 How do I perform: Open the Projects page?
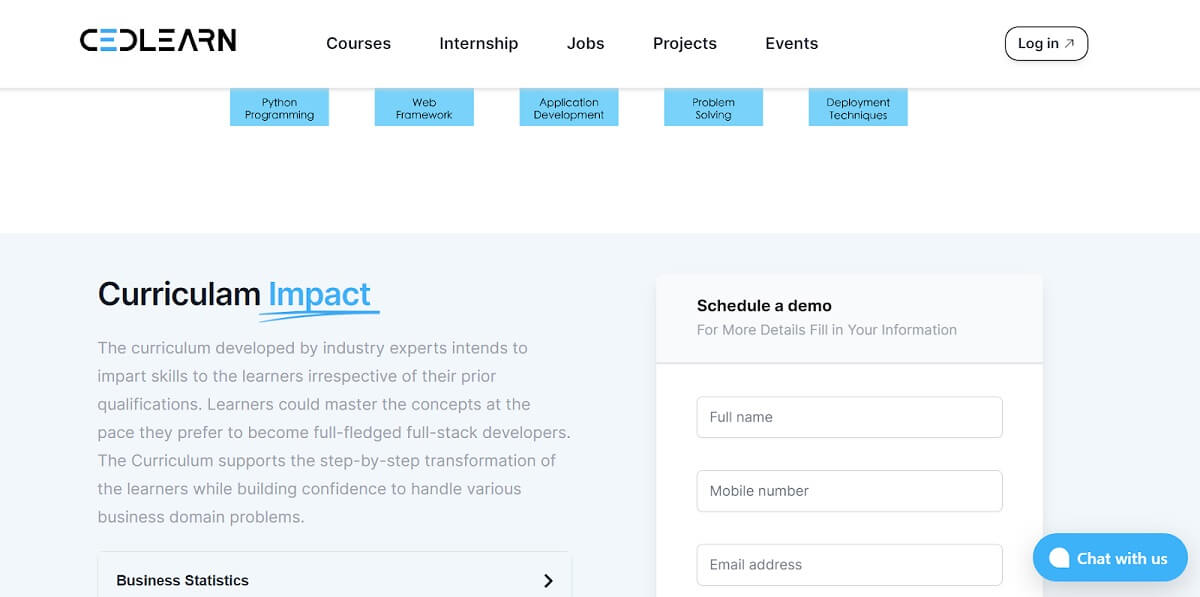tap(685, 43)
